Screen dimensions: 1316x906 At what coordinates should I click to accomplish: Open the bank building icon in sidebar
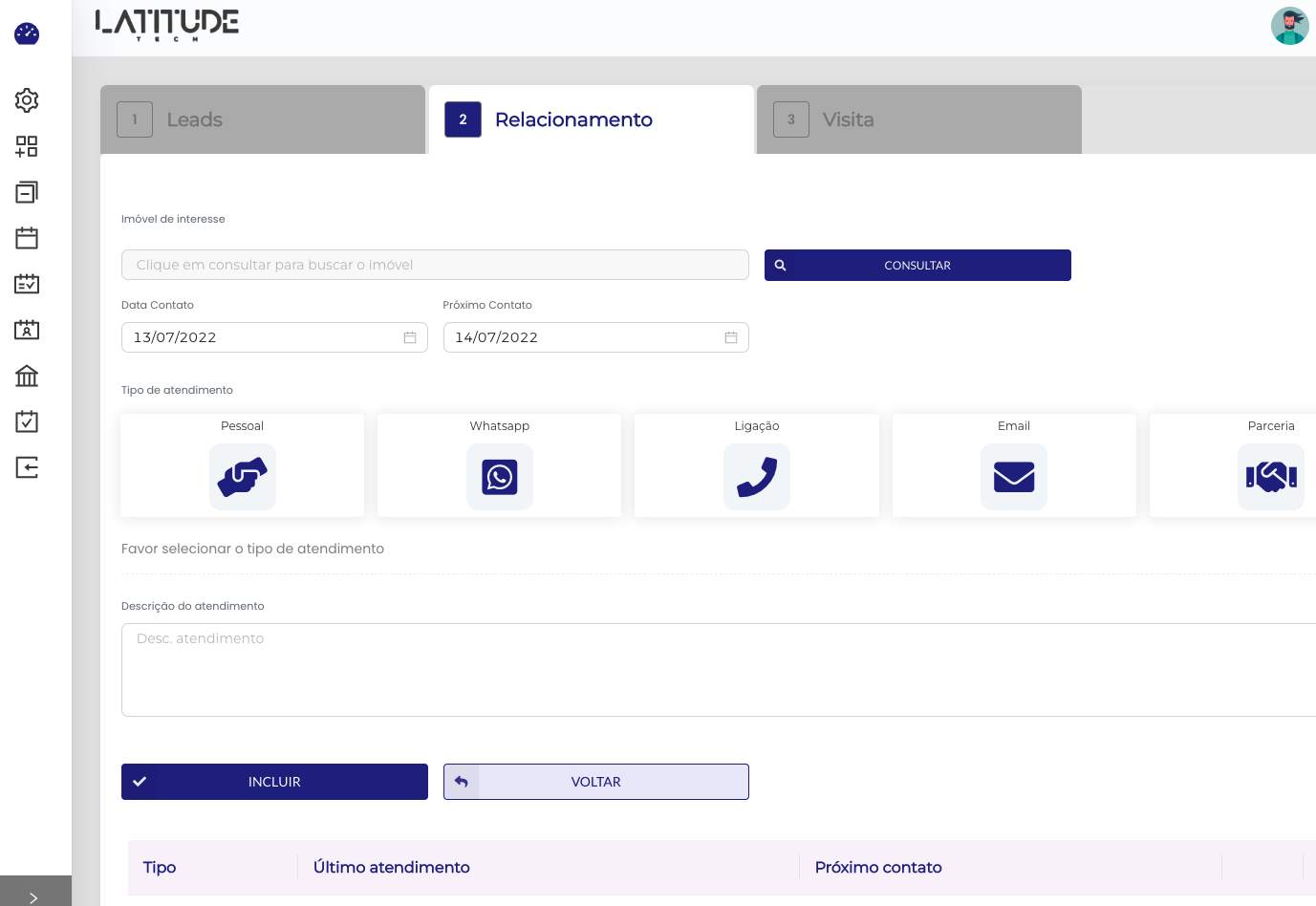tap(27, 376)
